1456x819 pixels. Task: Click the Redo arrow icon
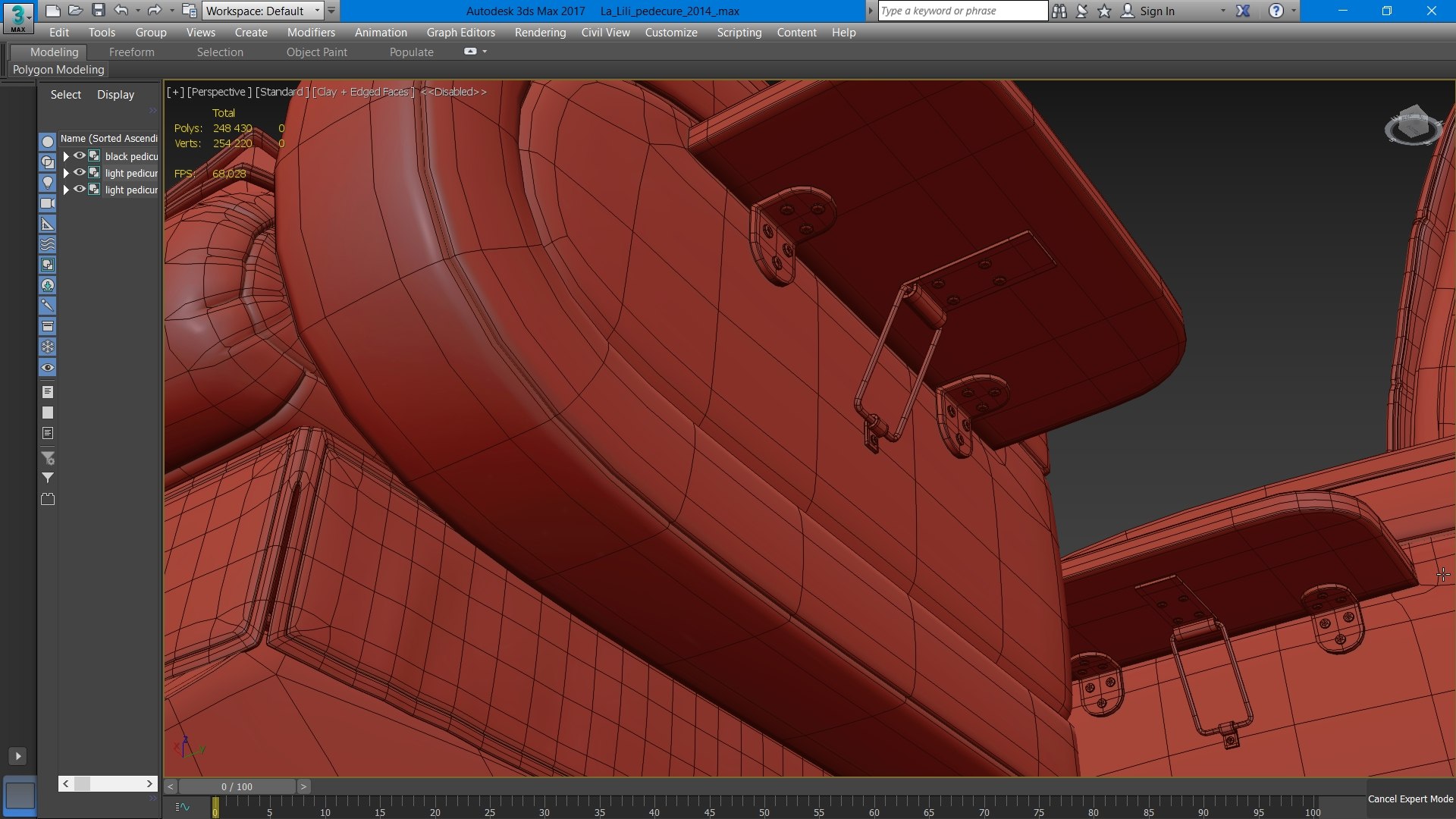click(155, 11)
